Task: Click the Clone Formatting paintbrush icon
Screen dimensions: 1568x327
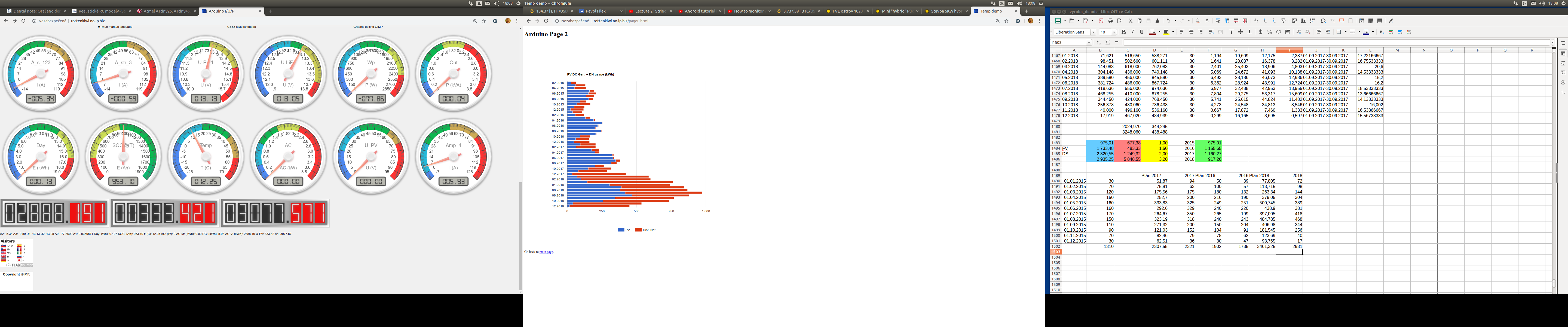Action: (1157, 21)
